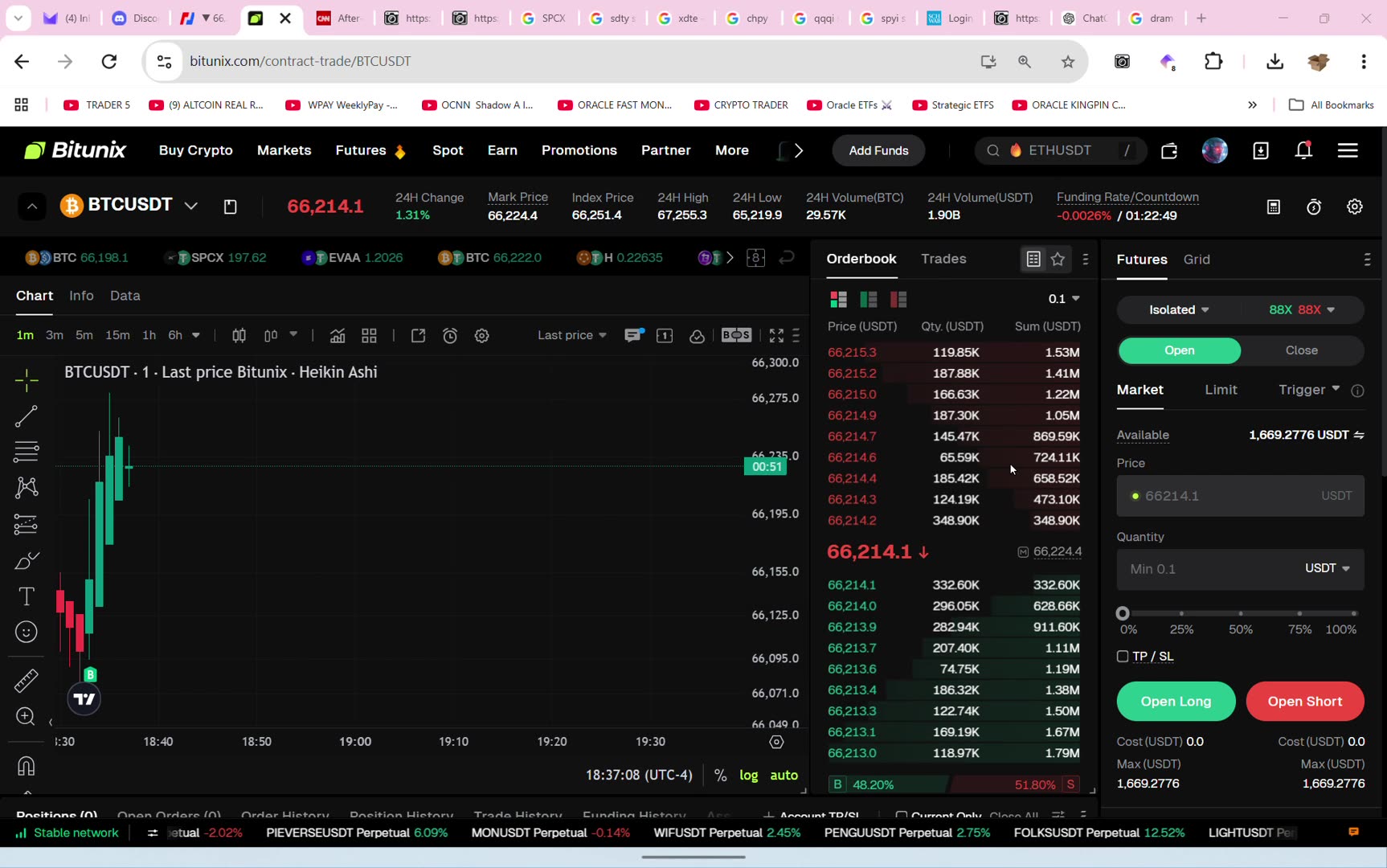The height and width of the screenshot is (868, 1387).
Task: Open the Isolated margin mode dropdown
Action: point(1179,310)
